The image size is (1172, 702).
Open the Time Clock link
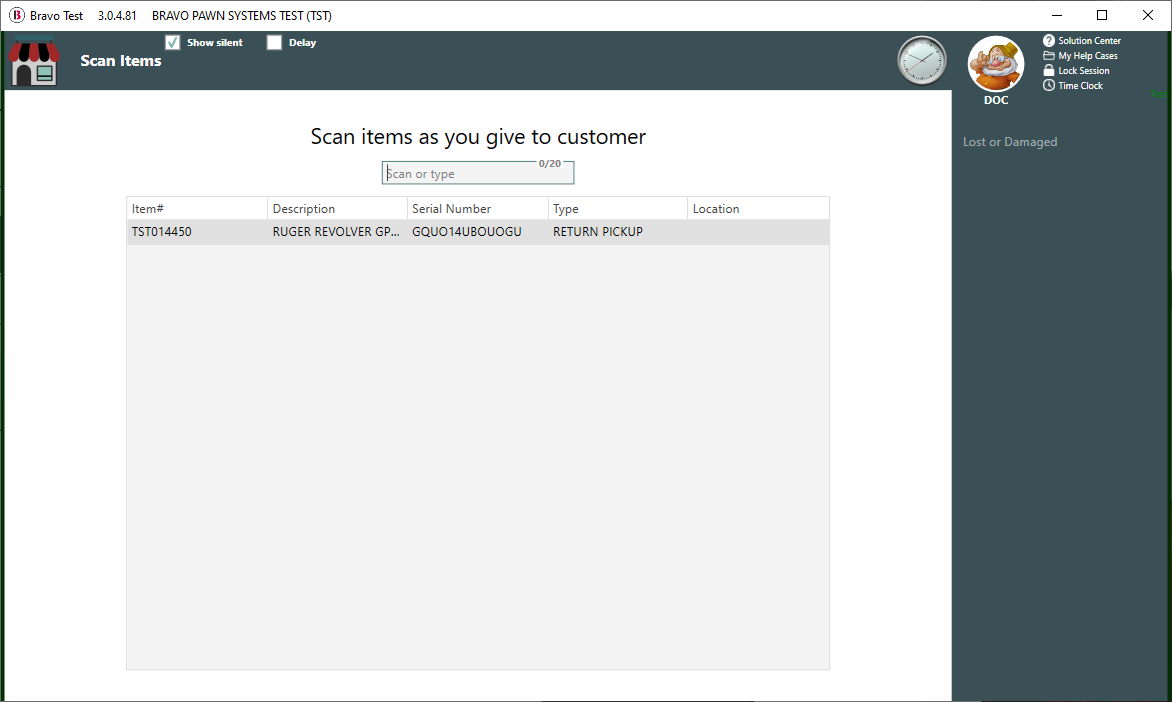coord(1080,86)
